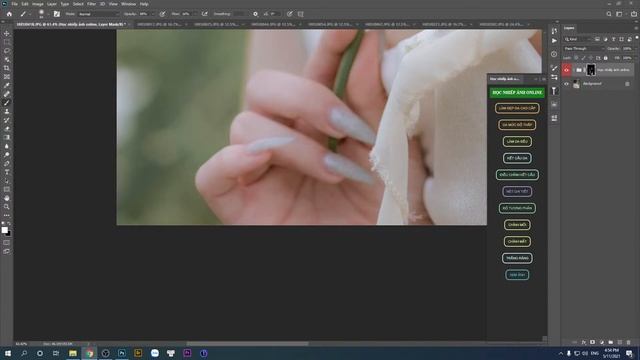Select the Hand tool
The width and height of the screenshot is (640, 360).
point(7,198)
